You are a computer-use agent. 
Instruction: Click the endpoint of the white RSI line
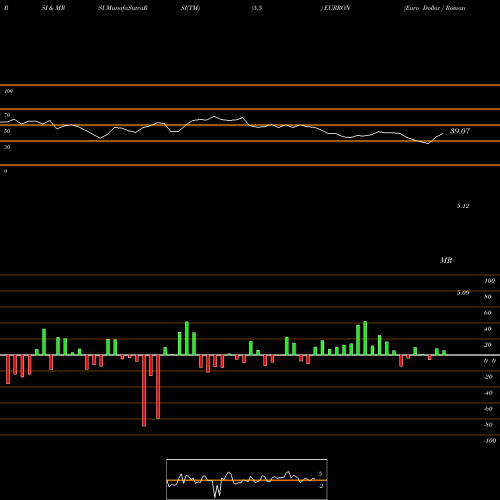443,134
